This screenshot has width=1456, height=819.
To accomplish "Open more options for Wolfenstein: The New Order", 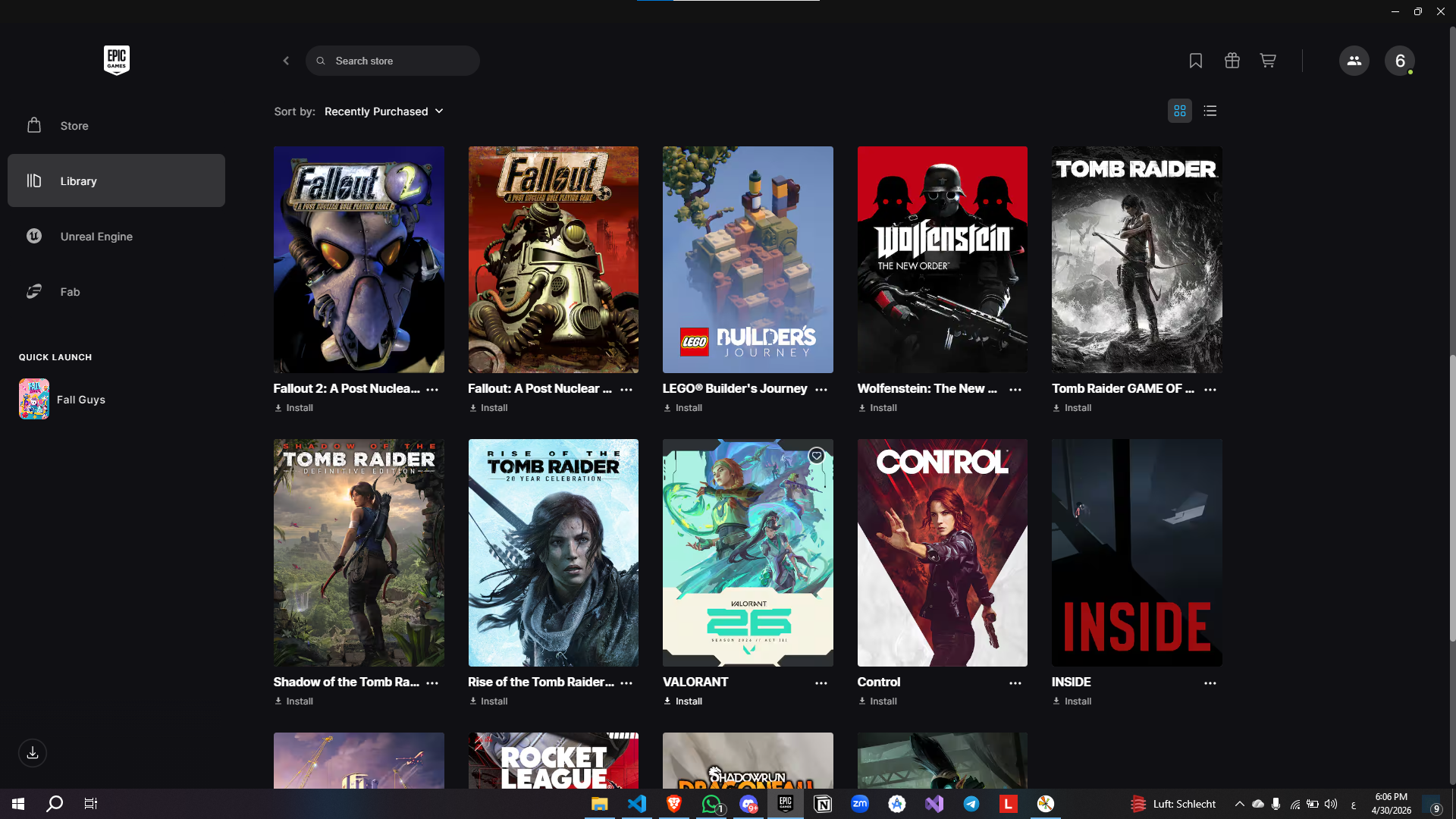I will (1015, 389).
